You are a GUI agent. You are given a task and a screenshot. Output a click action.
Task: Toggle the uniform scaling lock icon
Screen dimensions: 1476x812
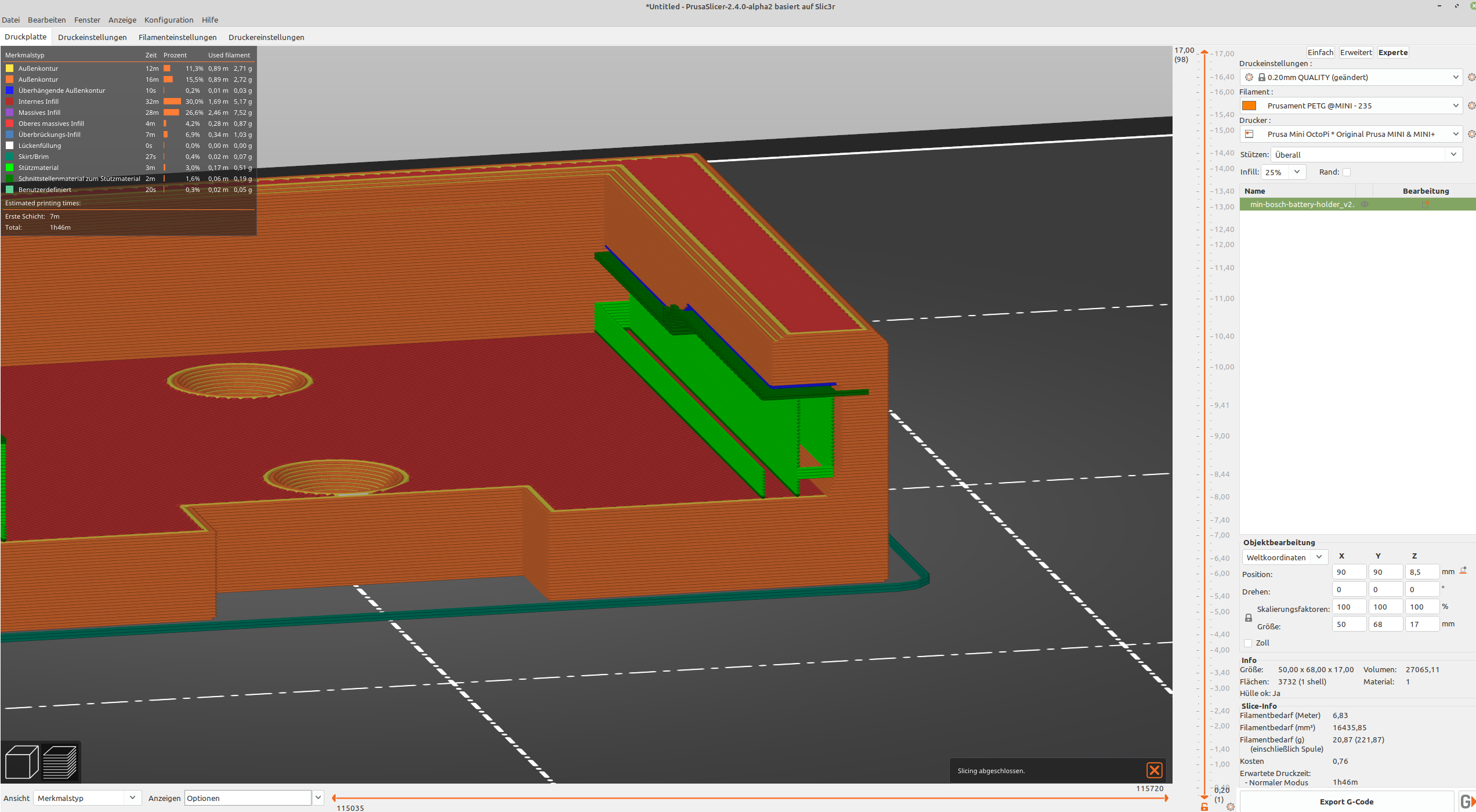pyautogui.click(x=1248, y=617)
